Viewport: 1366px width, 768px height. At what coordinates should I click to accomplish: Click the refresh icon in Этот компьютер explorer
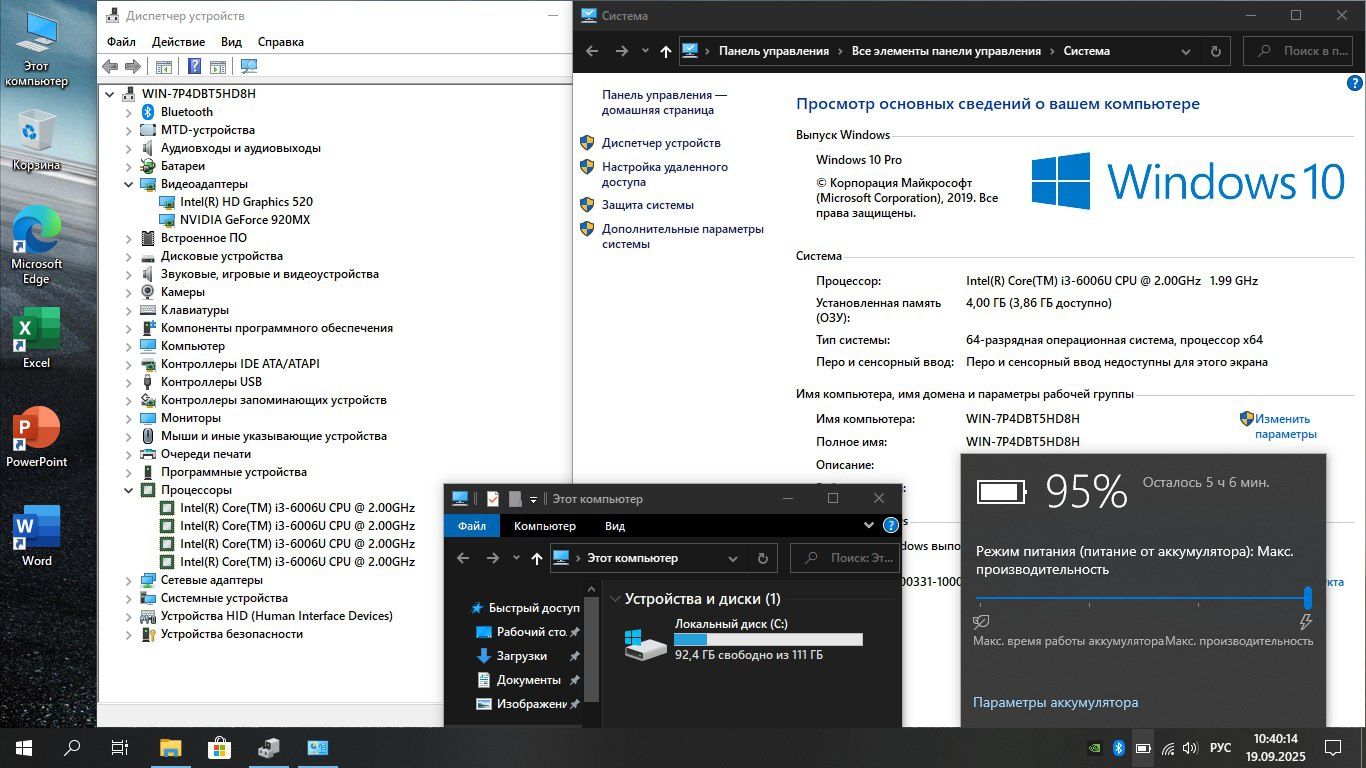763,558
